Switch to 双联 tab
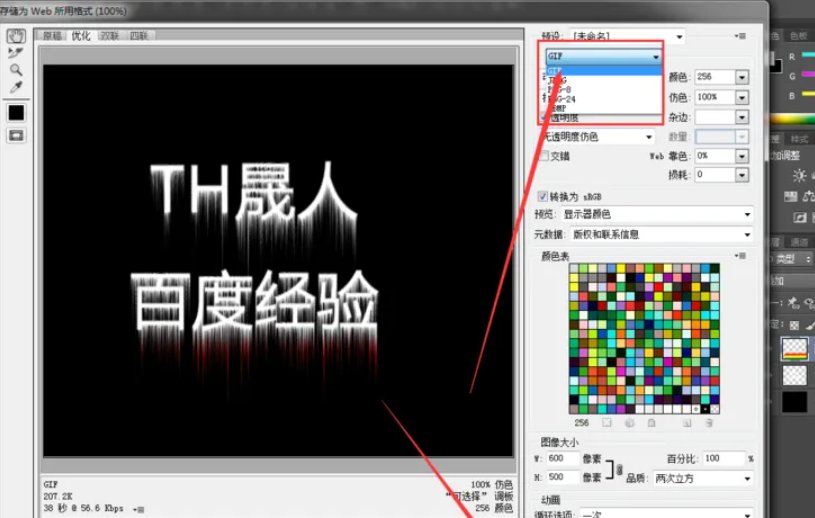The height and width of the screenshot is (518, 815). pyautogui.click(x=110, y=35)
